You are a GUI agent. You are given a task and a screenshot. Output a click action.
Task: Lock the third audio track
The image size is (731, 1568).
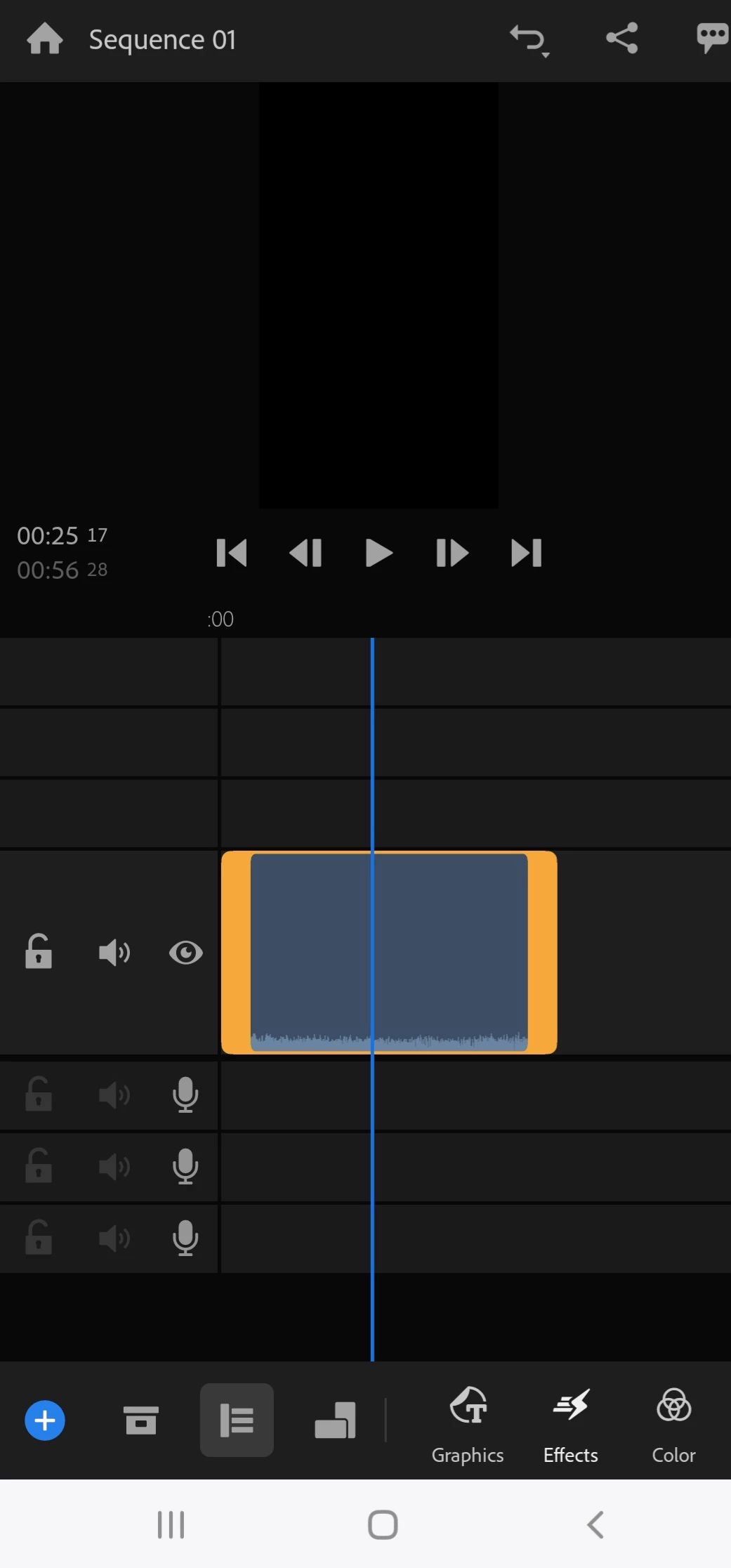[x=39, y=1237]
